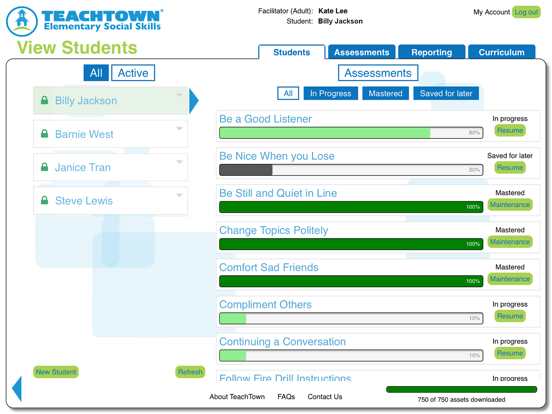The width and height of the screenshot is (552, 414).
Task: Open Be Nice When you Lose title
Action: click(277, 156)
